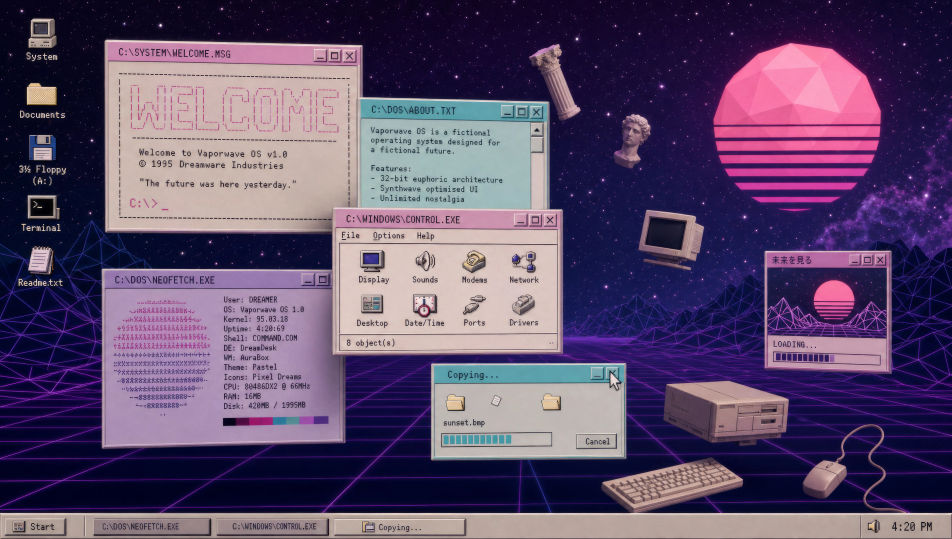Open Display settings in Control panel
Image resolution: width=952 pixels, height=539 pixels.
coord(373,267)
